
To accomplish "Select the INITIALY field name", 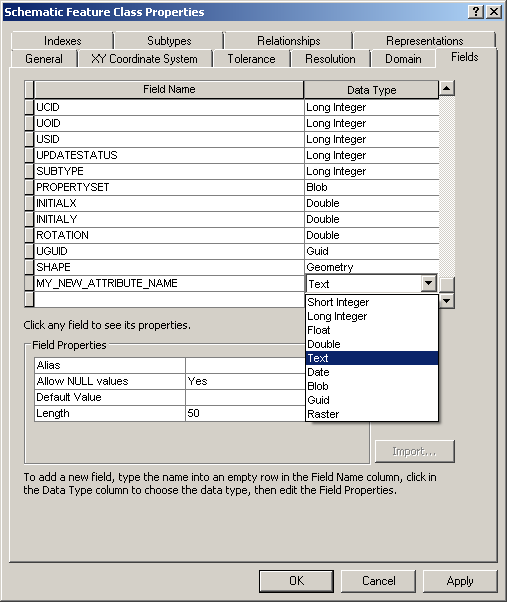I will [x=169, y=219].
